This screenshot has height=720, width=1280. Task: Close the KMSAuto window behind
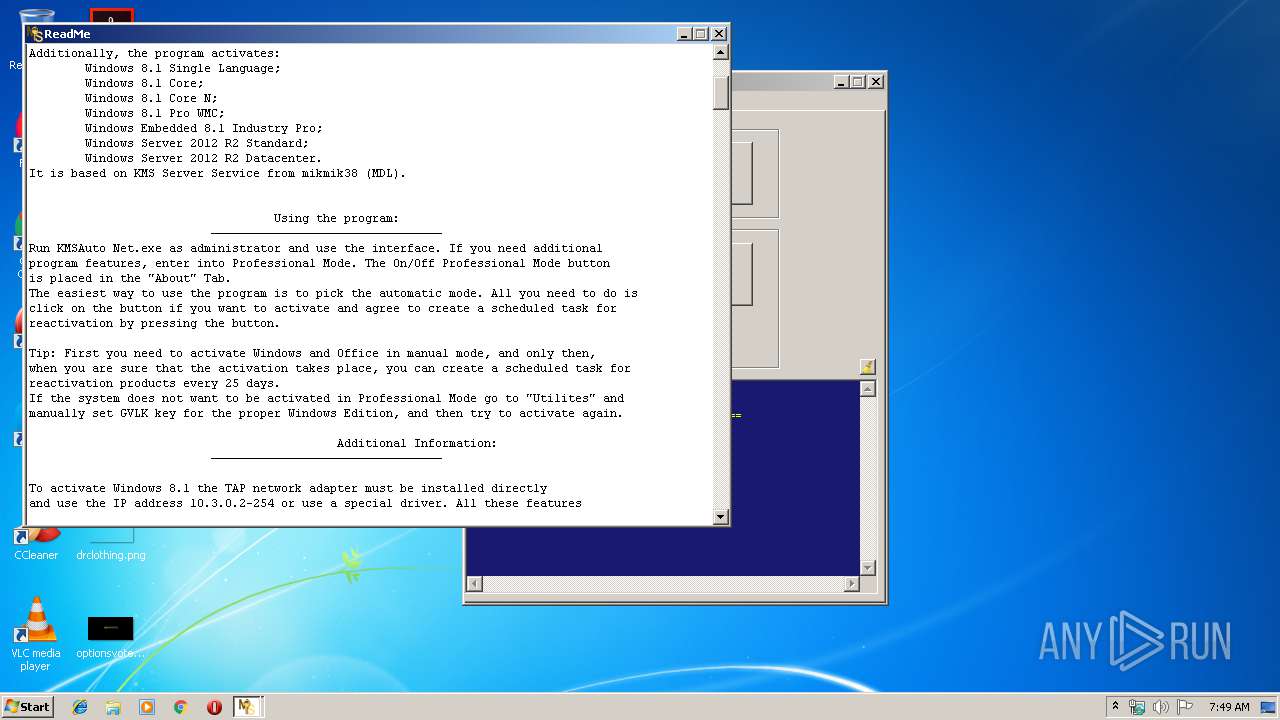coord(876,82)
